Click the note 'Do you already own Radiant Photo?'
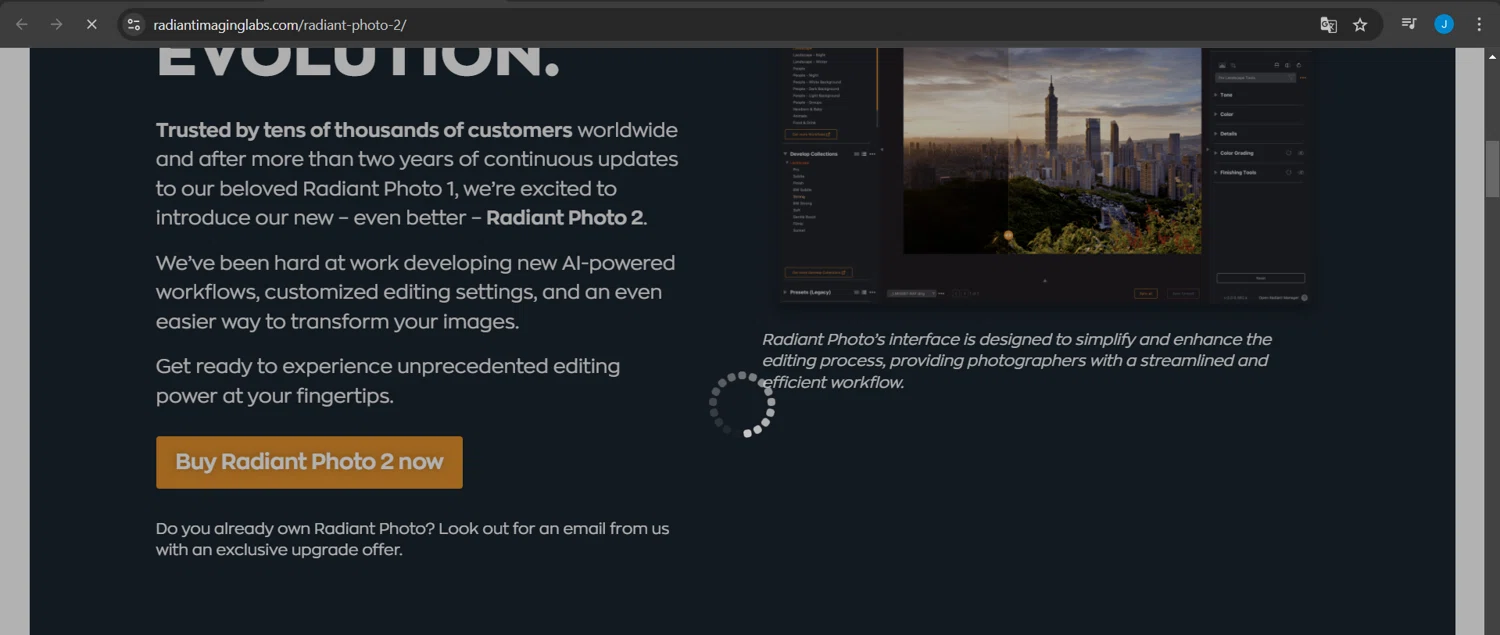Viewport: 1500px width, 635px height. (x=294, y=528)
